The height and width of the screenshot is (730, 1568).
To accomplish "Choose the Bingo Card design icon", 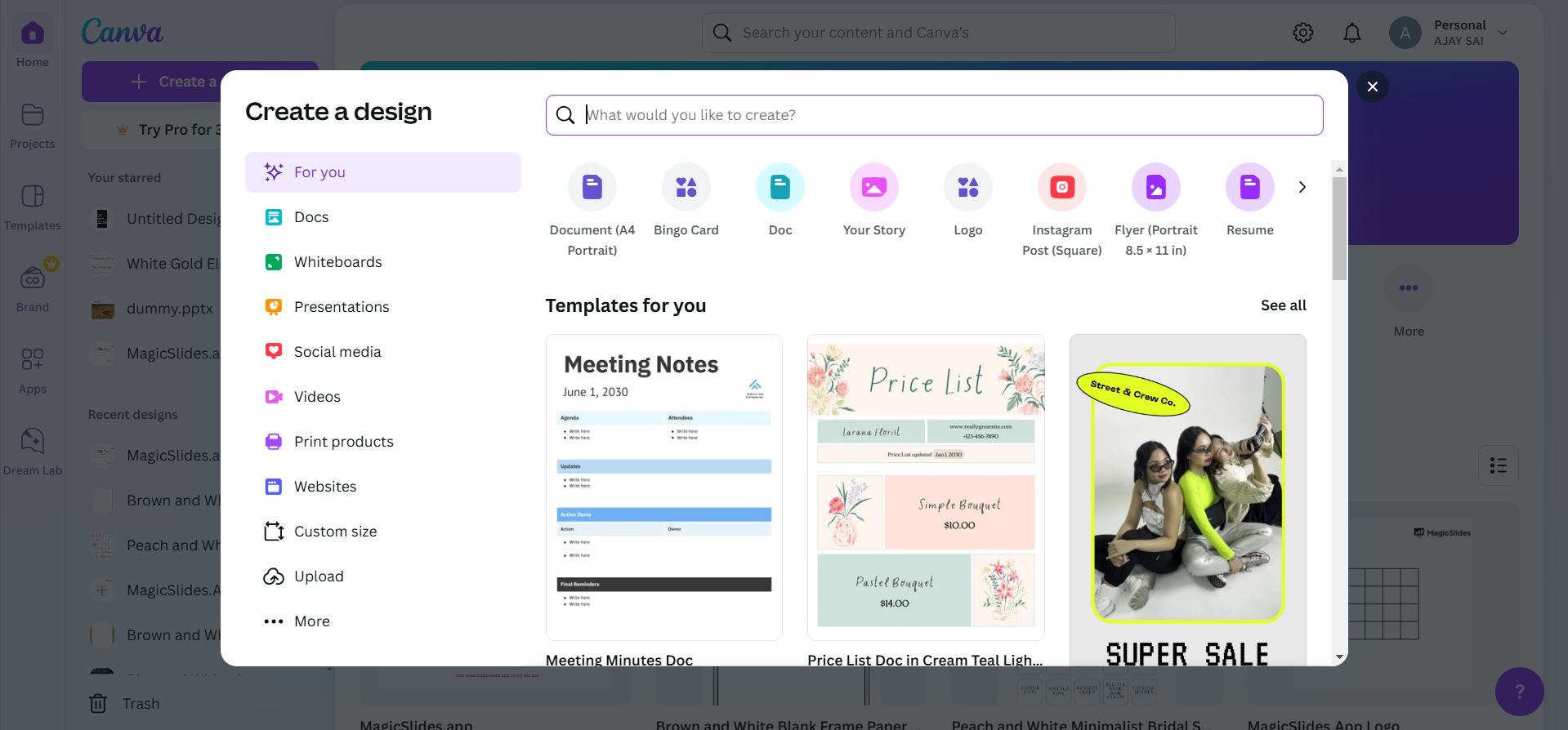I will click(686, 187).
